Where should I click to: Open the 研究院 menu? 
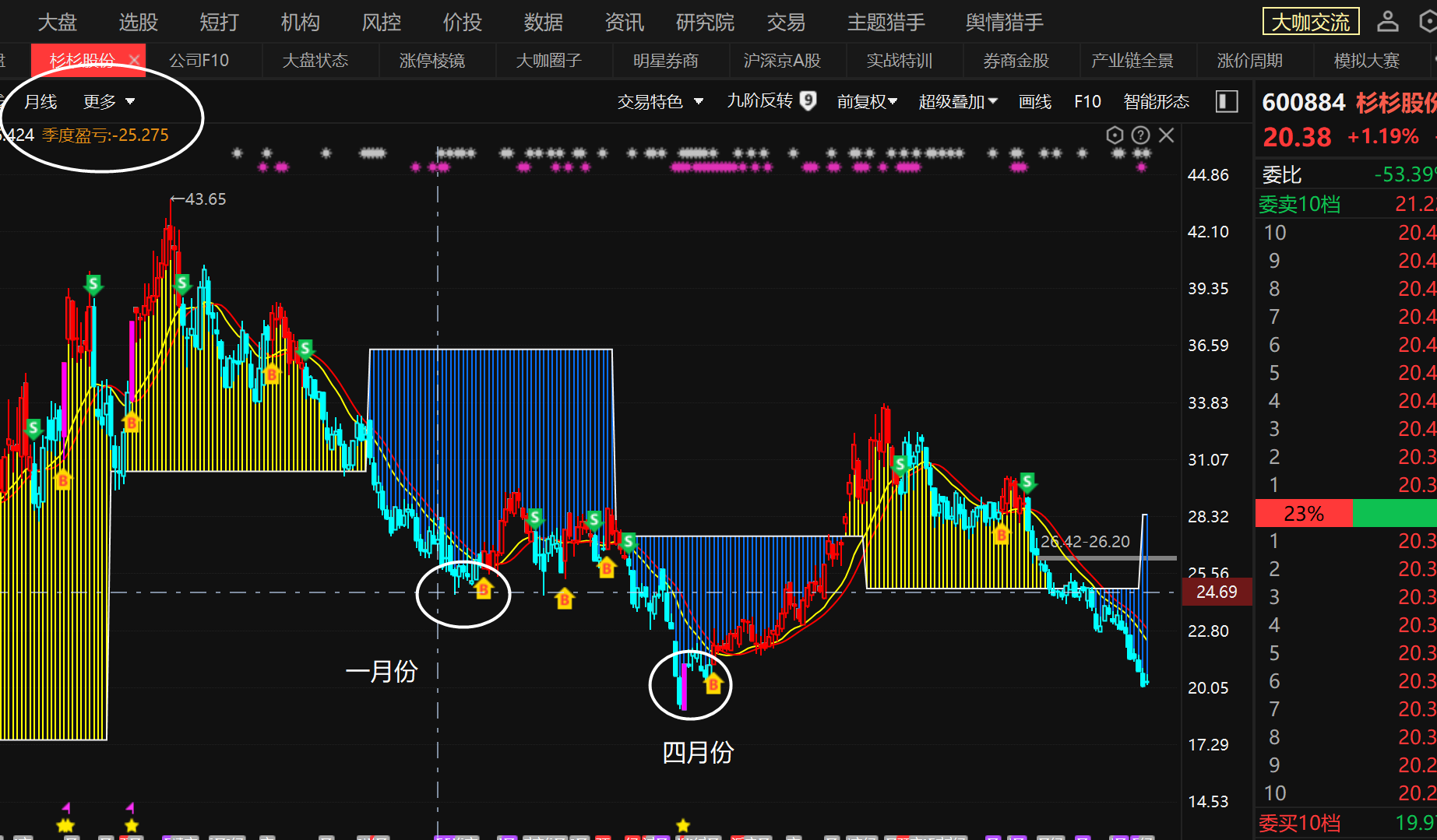point(706,22)
